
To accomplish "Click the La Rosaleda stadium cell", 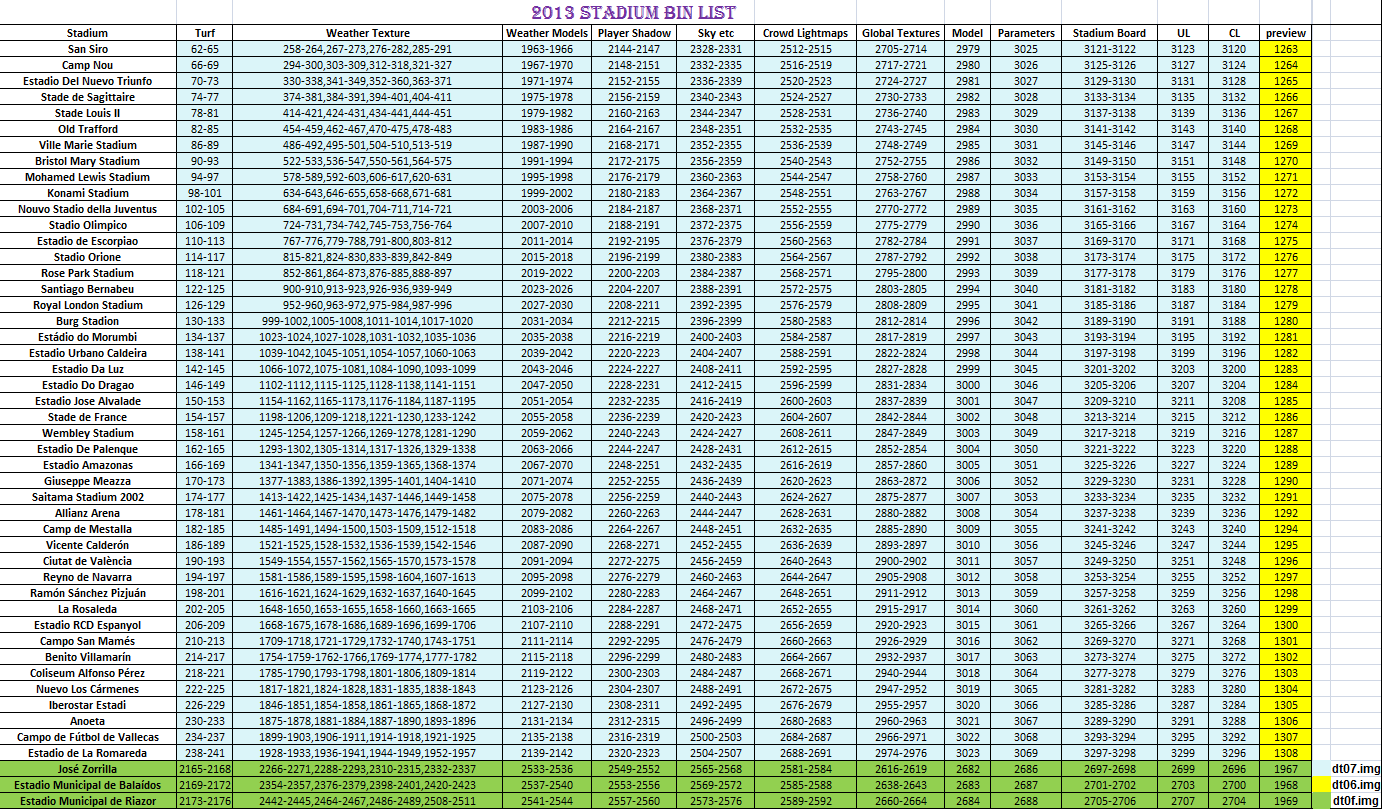I will click(88, 609).
